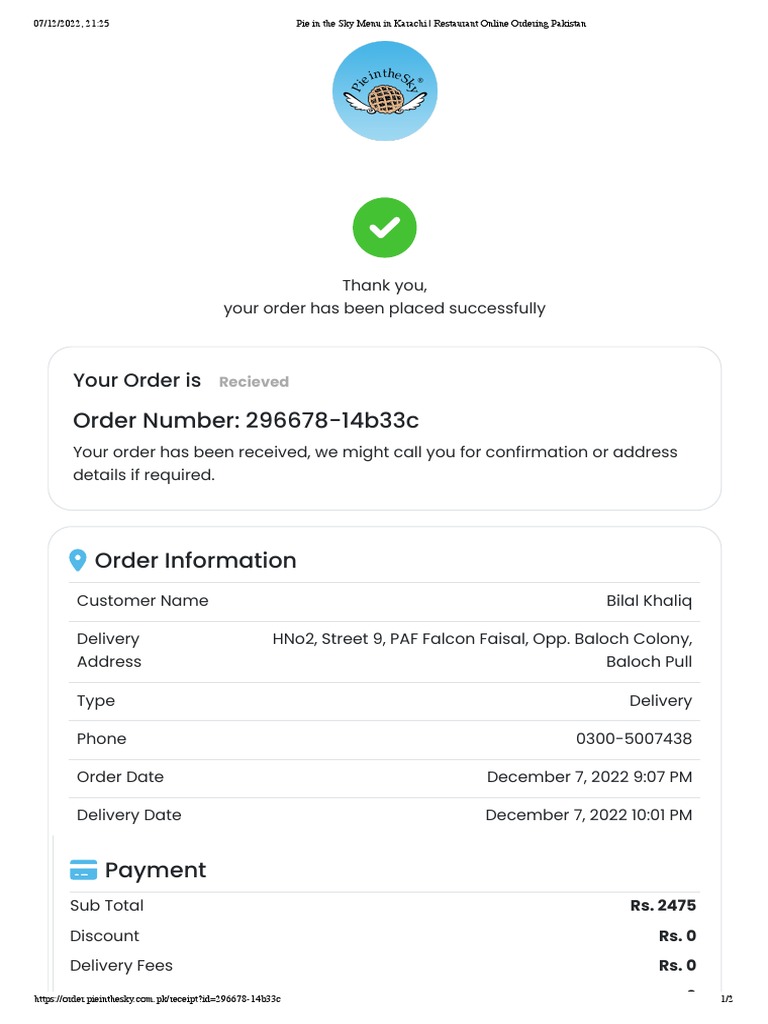Click the Delivery type value

pos(660,701)
